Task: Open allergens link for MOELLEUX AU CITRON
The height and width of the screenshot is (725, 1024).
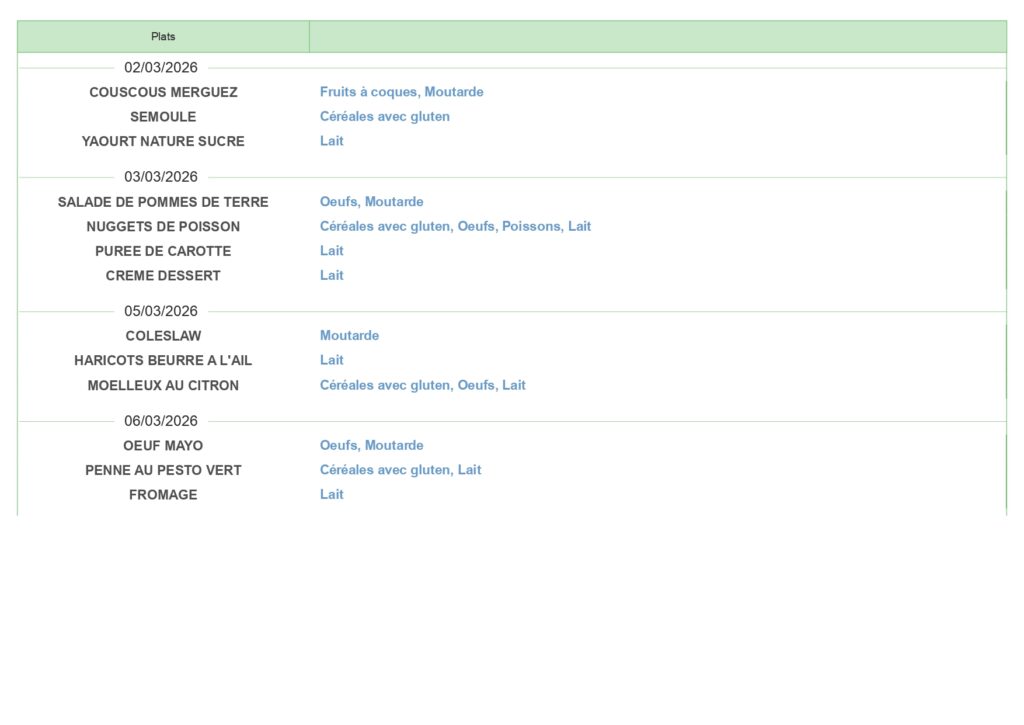Action: click(422, 385)
